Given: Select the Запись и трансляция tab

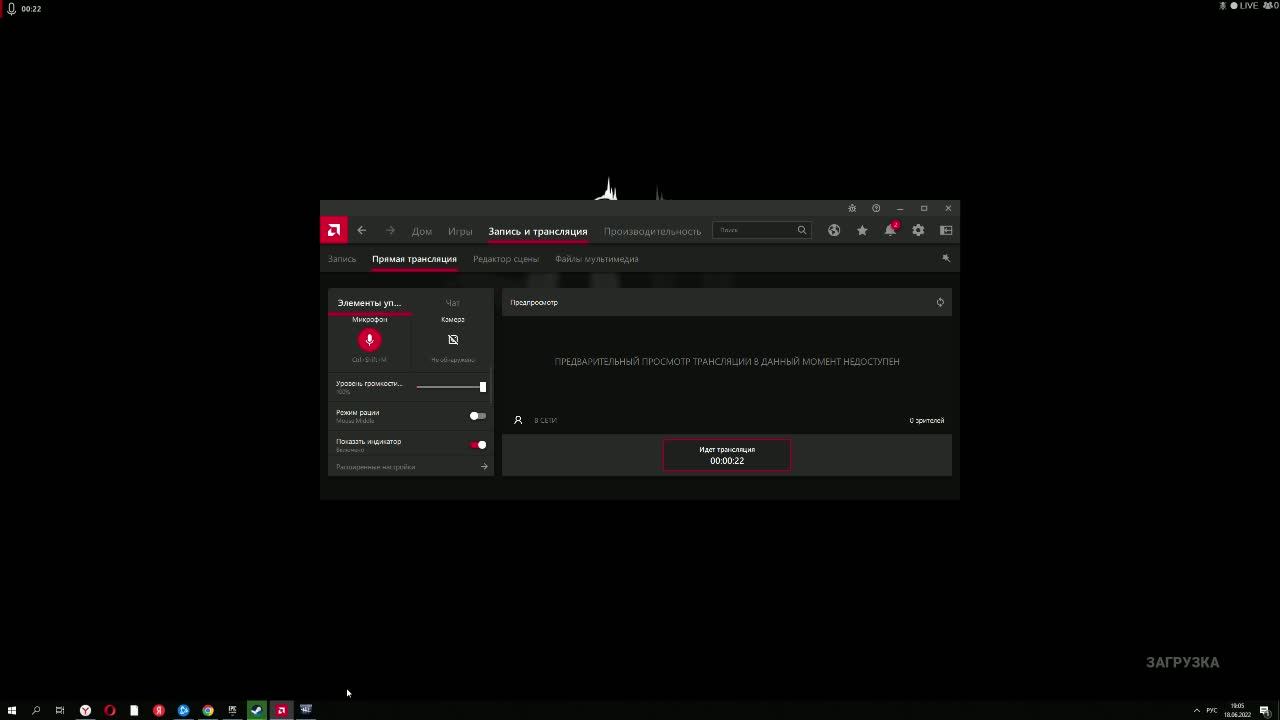Looking at the screenshot, I should tap(538, 231).
